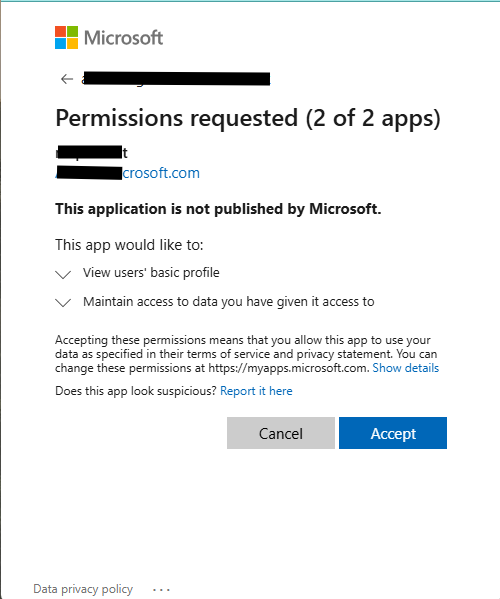Viewport: 500px width, 599px height.
Task: Open the publisher domain link ending crosoft.com
Action: pos(128,173)
